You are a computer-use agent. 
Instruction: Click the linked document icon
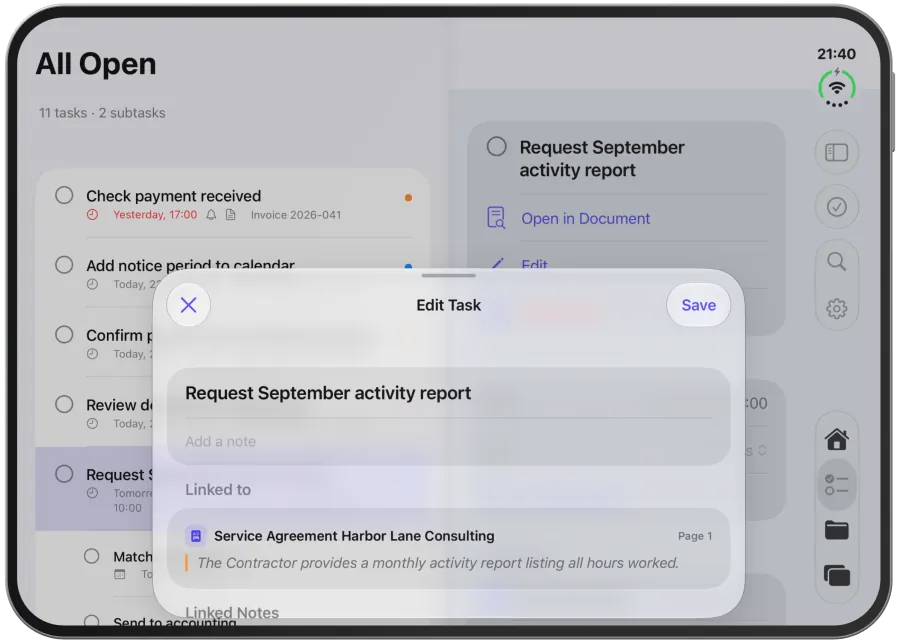click(x=196, y=536)
